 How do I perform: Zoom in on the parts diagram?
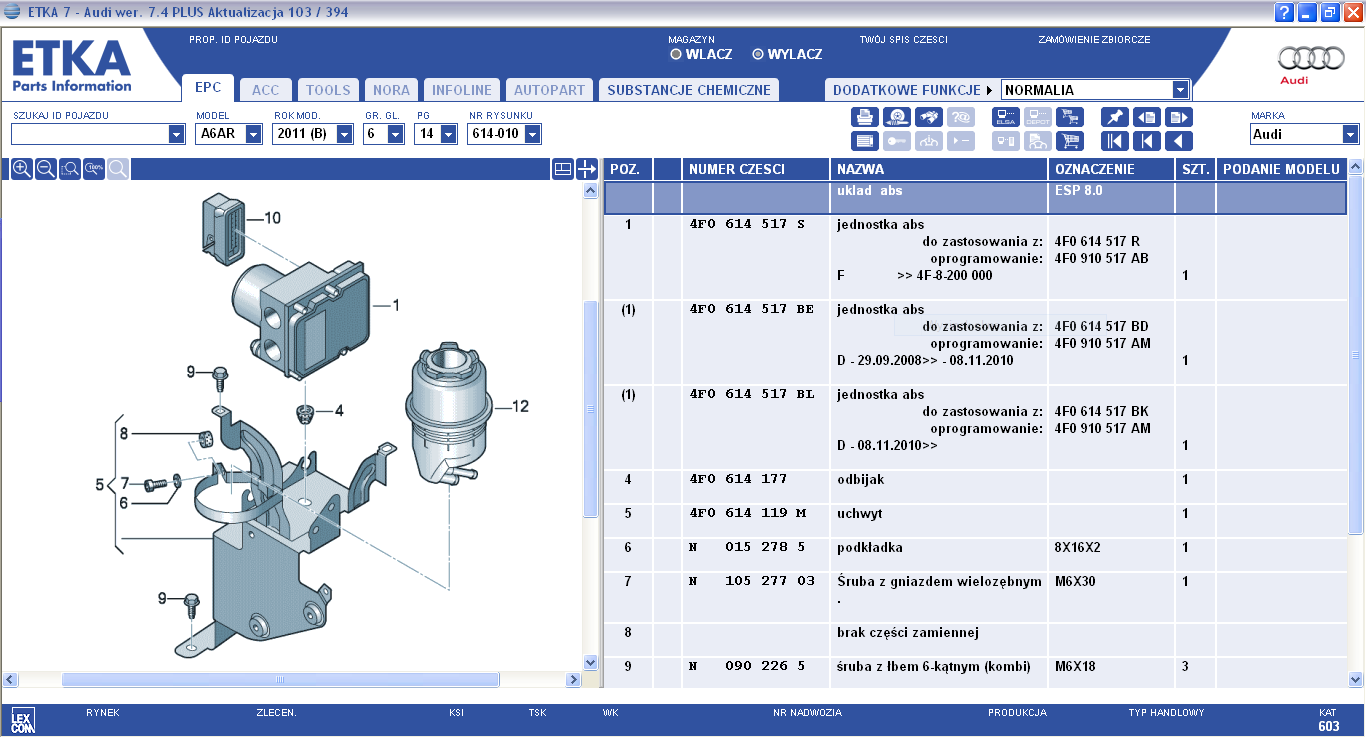click(21, 169)
